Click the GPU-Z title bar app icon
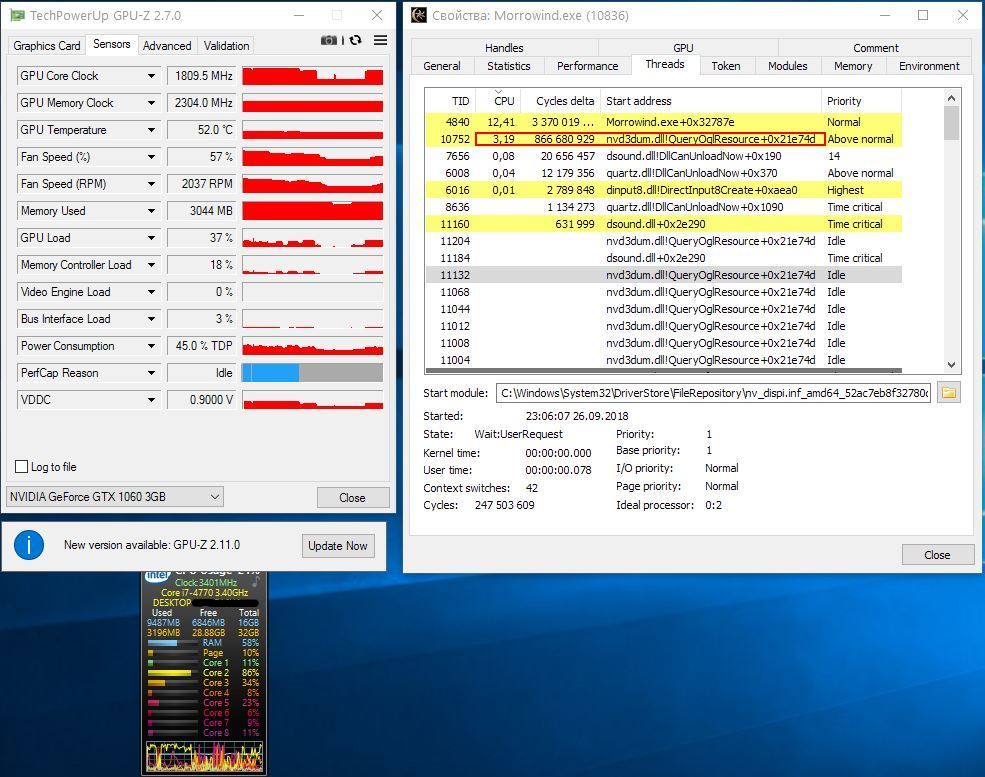This screenshot has width=985, height=777. coord(17,15)
